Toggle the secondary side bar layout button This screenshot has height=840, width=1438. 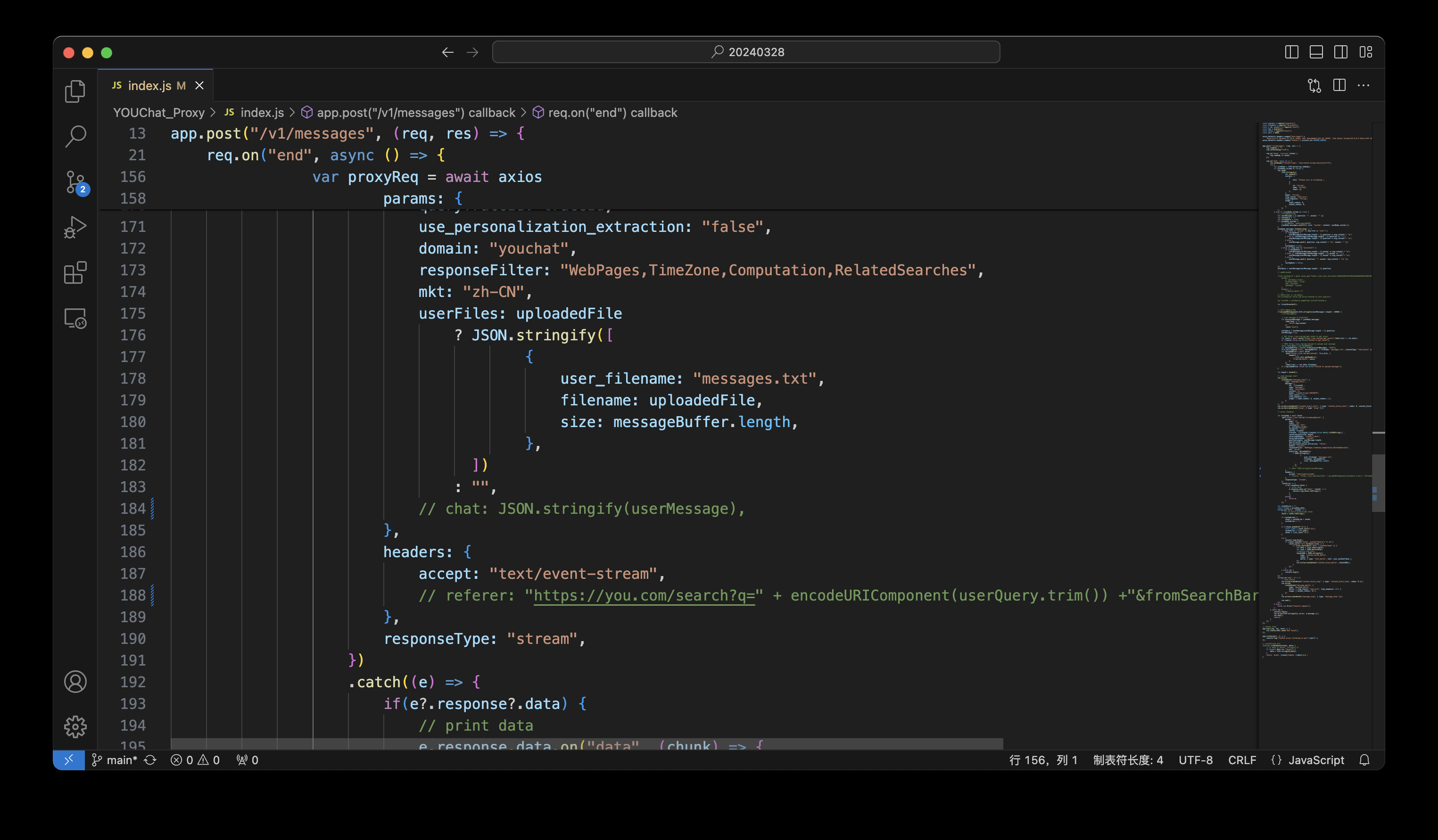pyautogui.click(x=1340, y=52)
